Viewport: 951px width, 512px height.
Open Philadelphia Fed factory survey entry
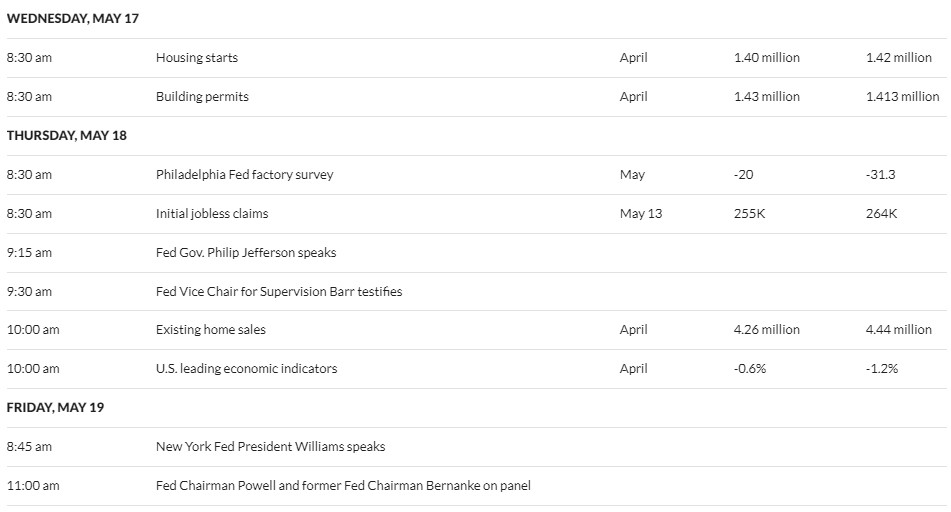[244, 175]
